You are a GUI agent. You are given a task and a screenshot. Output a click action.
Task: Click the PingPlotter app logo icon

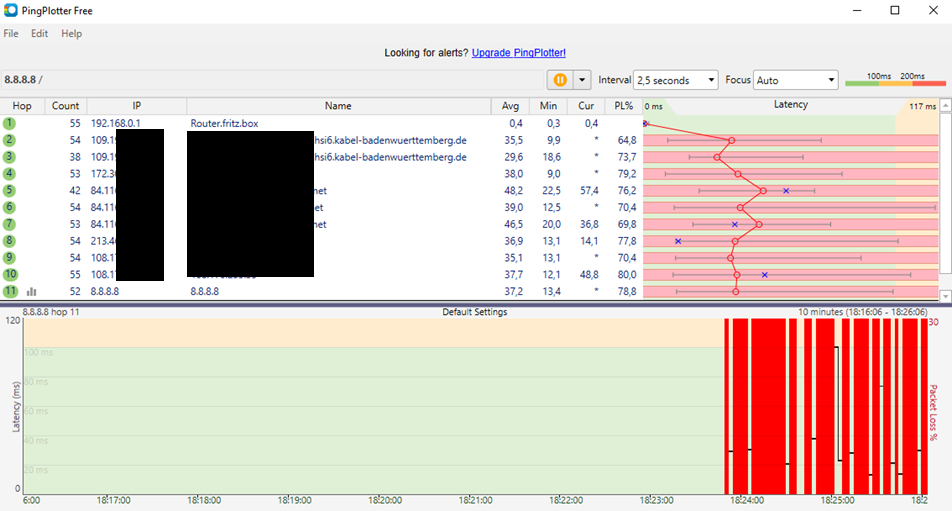tap(10, 10)
